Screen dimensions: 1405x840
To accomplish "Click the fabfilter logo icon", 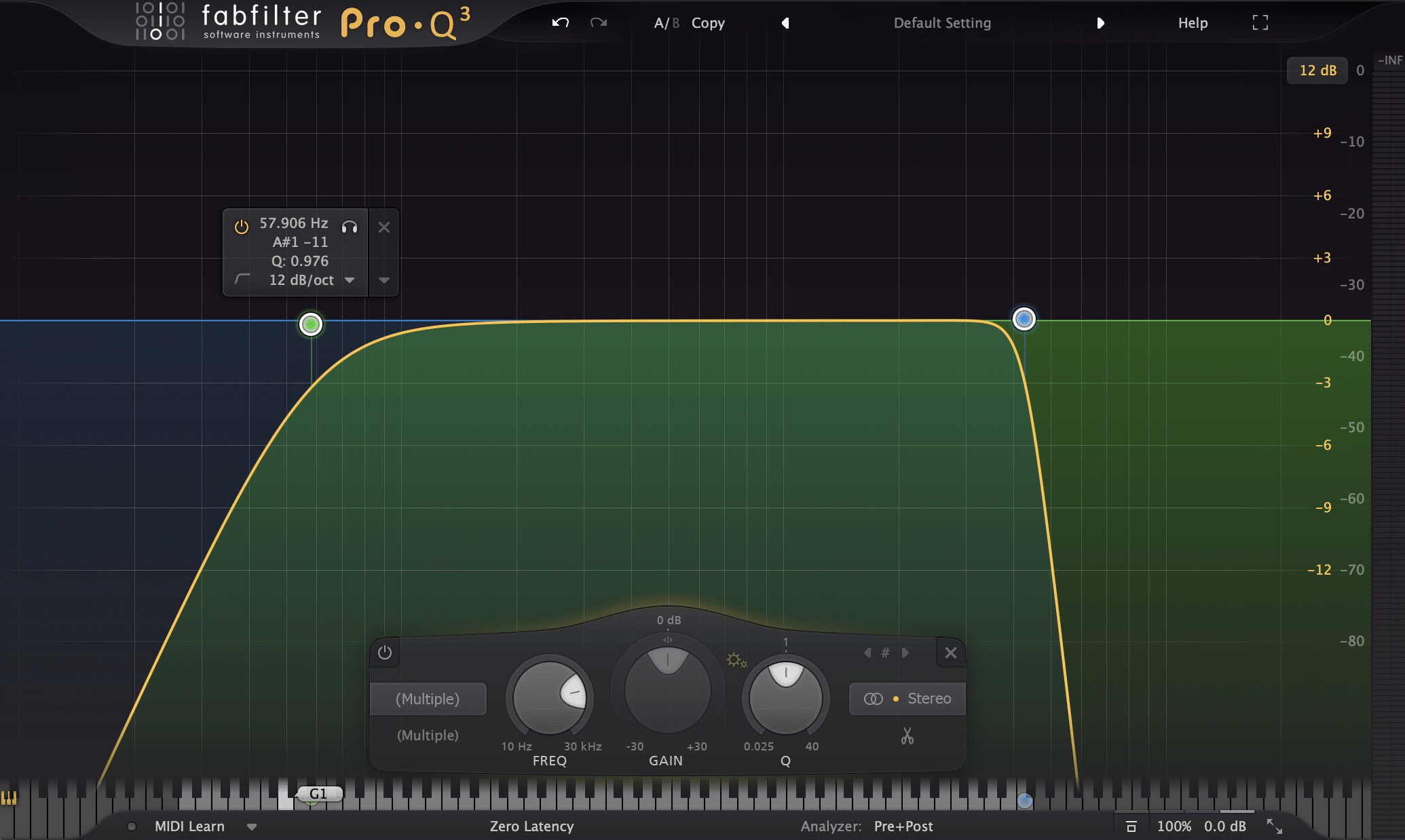I will coord(160,21).
